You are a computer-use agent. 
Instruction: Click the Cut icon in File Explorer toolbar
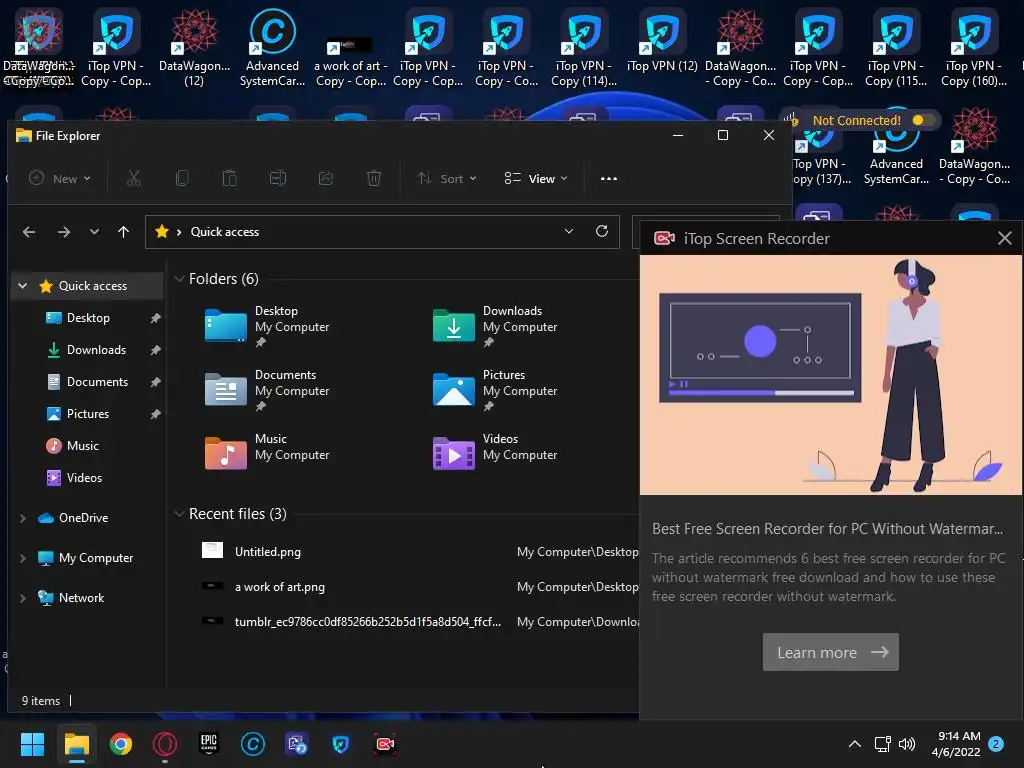click(134, 178)
